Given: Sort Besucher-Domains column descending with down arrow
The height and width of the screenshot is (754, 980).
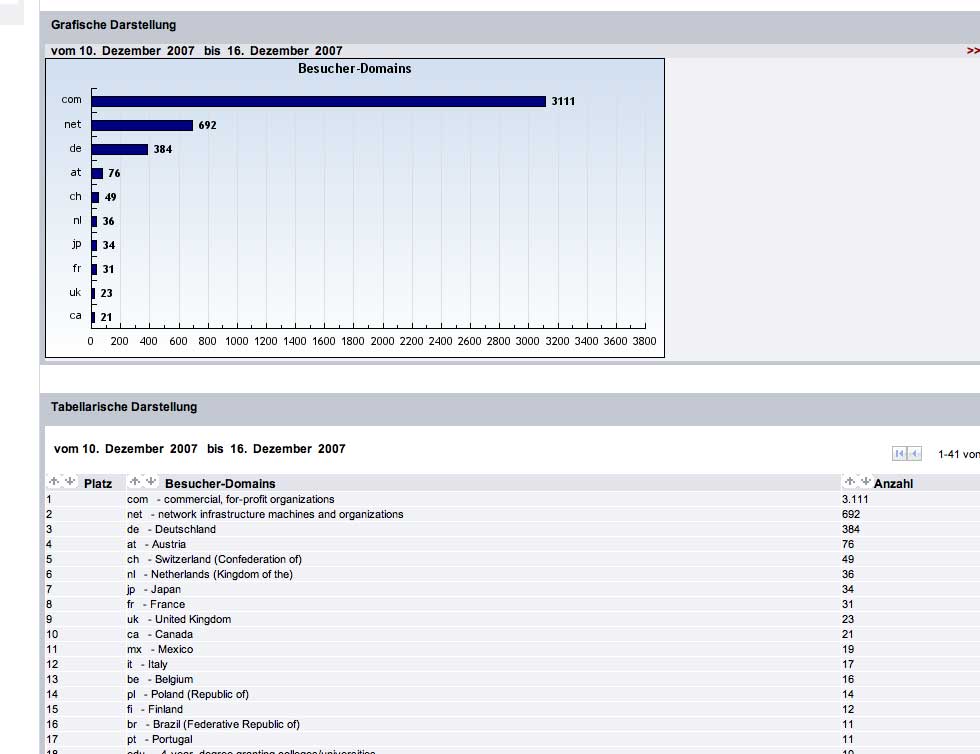Looking at the screenshot, I should point(150,482).
